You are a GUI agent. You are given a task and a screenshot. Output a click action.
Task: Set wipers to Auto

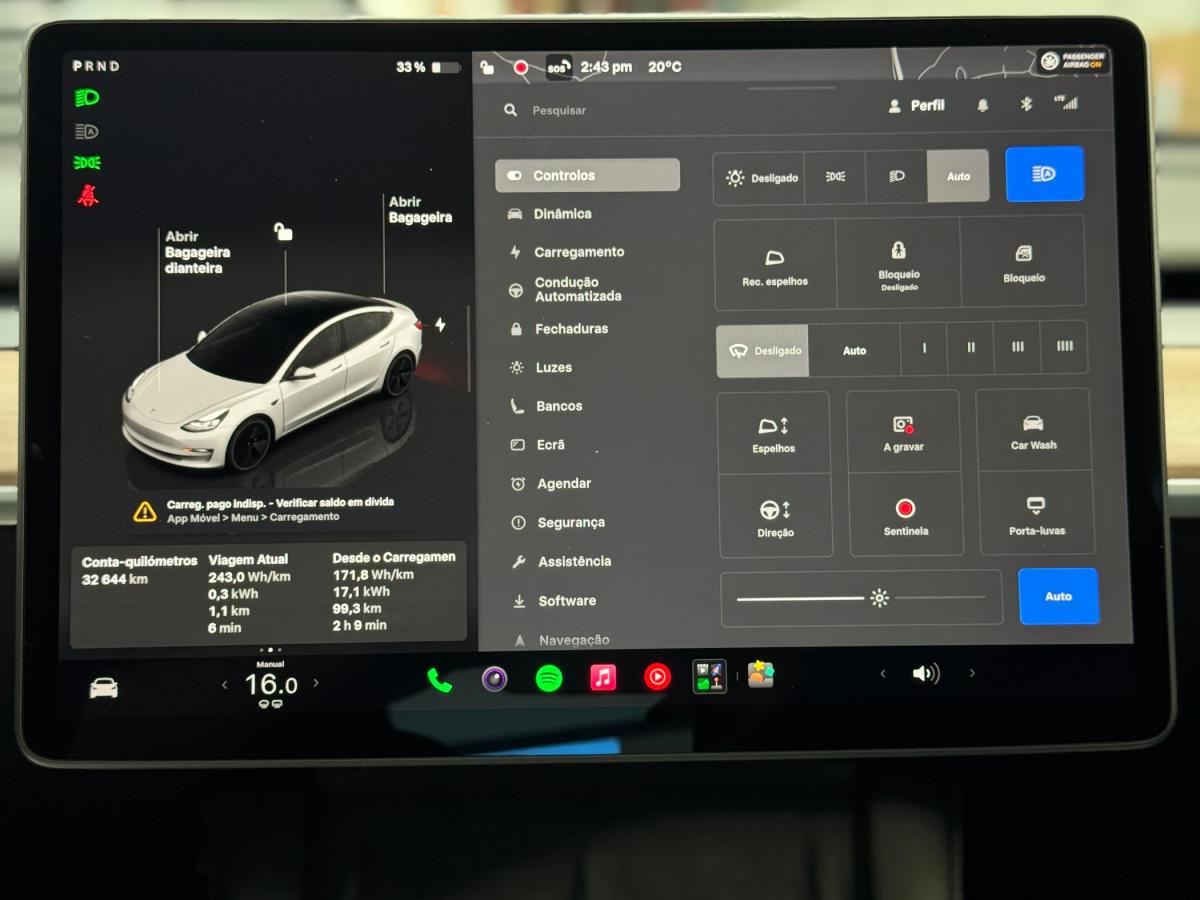pos(854,350)
